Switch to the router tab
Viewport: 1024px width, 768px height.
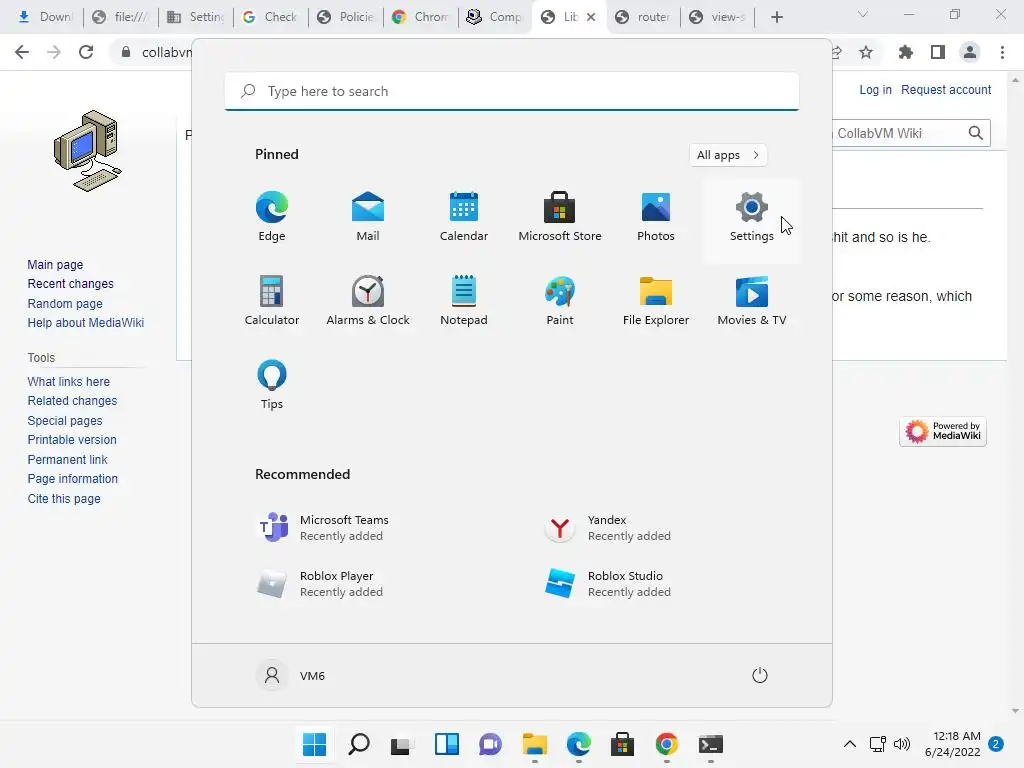click(x=644, y=17)
